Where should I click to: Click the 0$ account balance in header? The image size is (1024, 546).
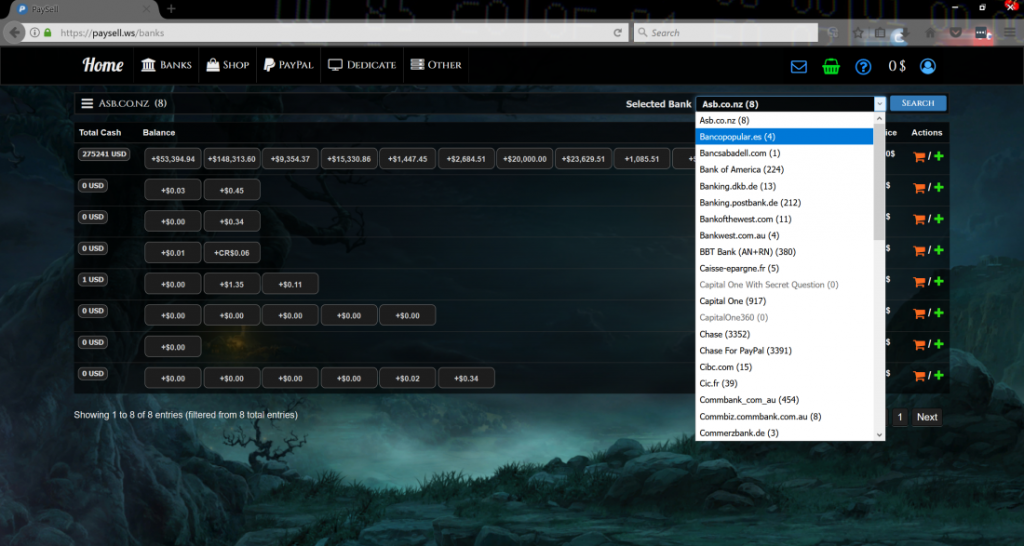[x=897, y=66]
